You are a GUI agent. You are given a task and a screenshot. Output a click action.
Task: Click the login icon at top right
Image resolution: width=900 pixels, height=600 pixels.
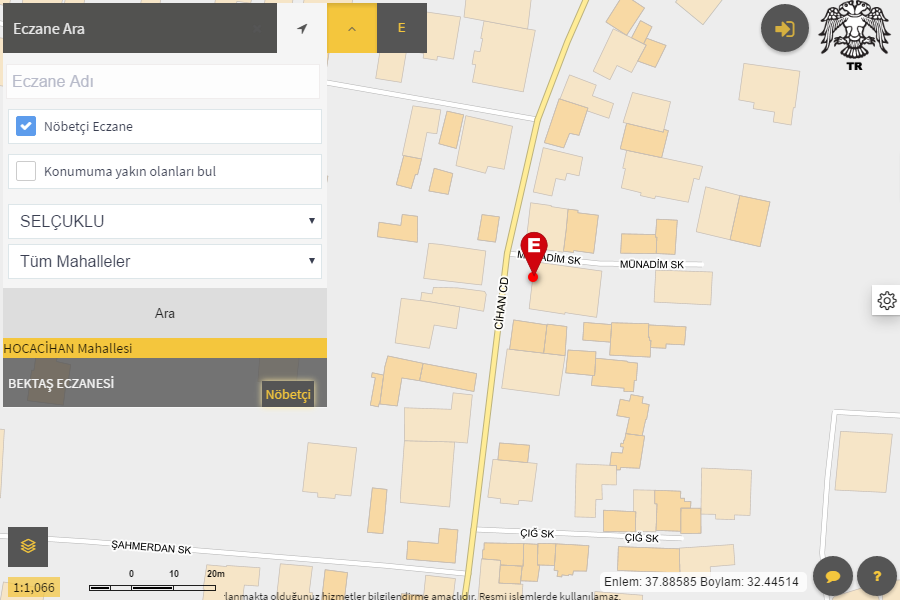click(785, 28)
